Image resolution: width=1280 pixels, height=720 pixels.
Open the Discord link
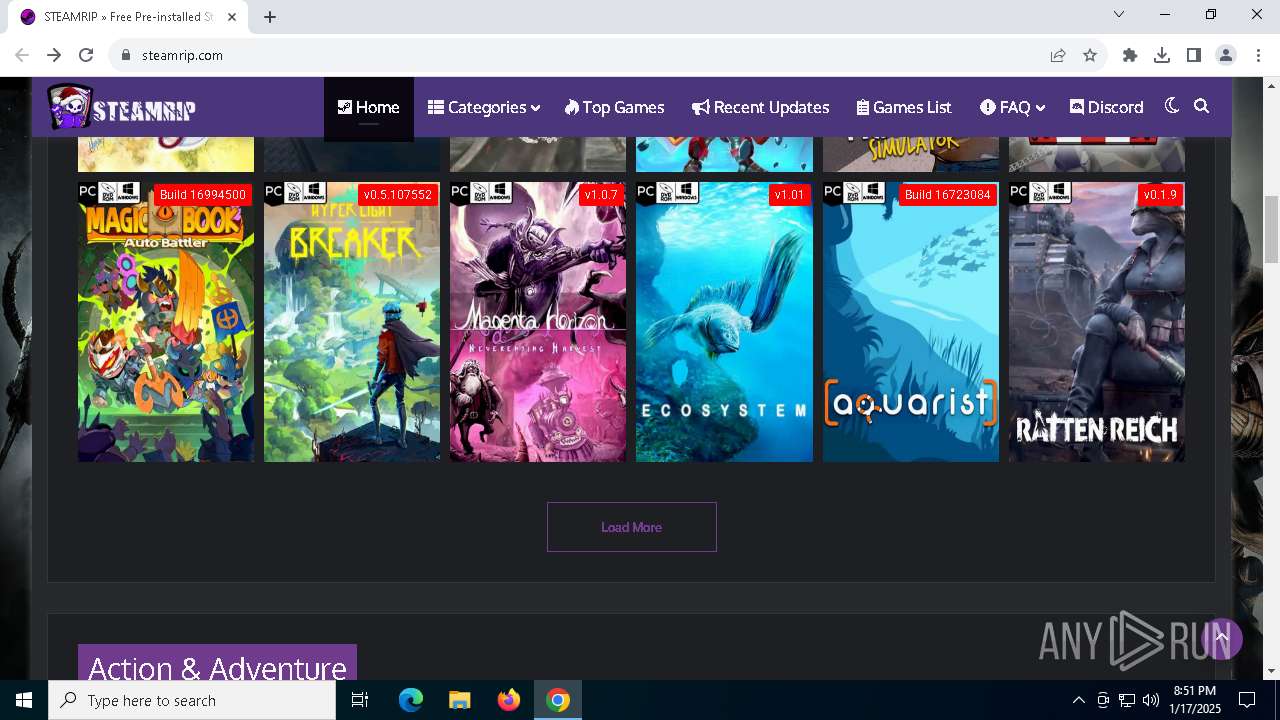pos(1106,107)
